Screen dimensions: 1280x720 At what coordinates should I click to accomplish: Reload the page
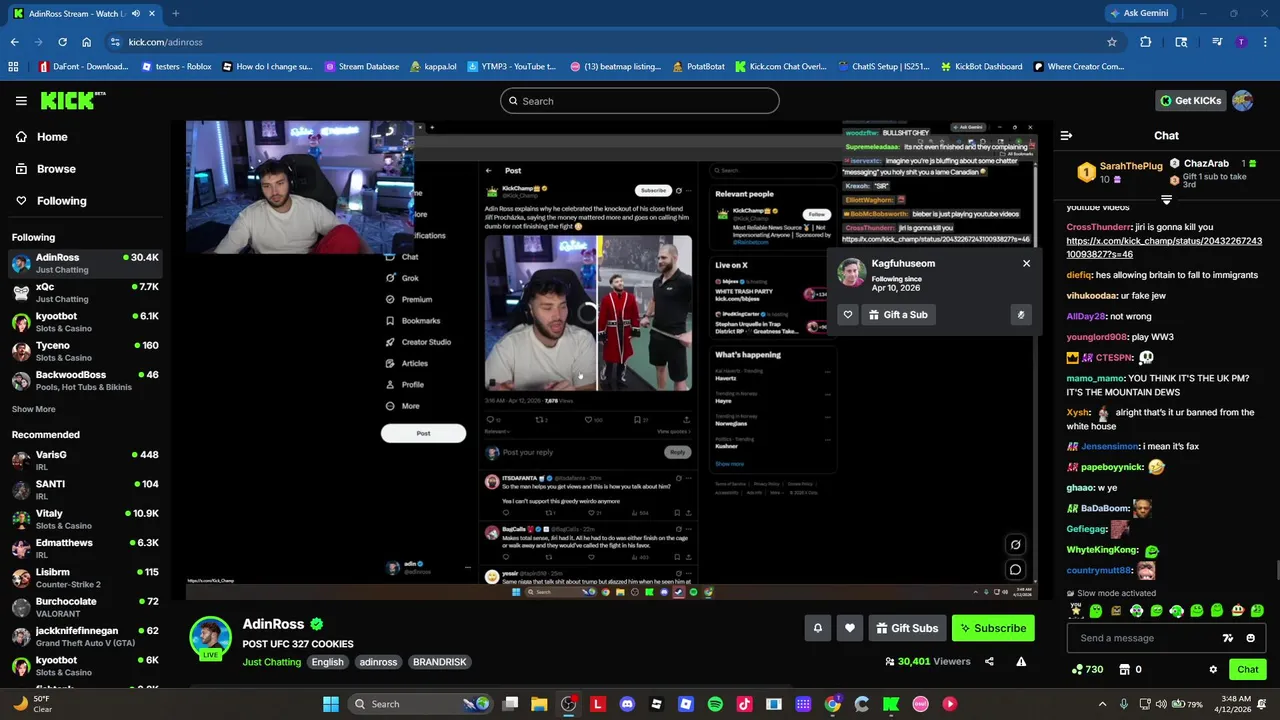point(62,42)
